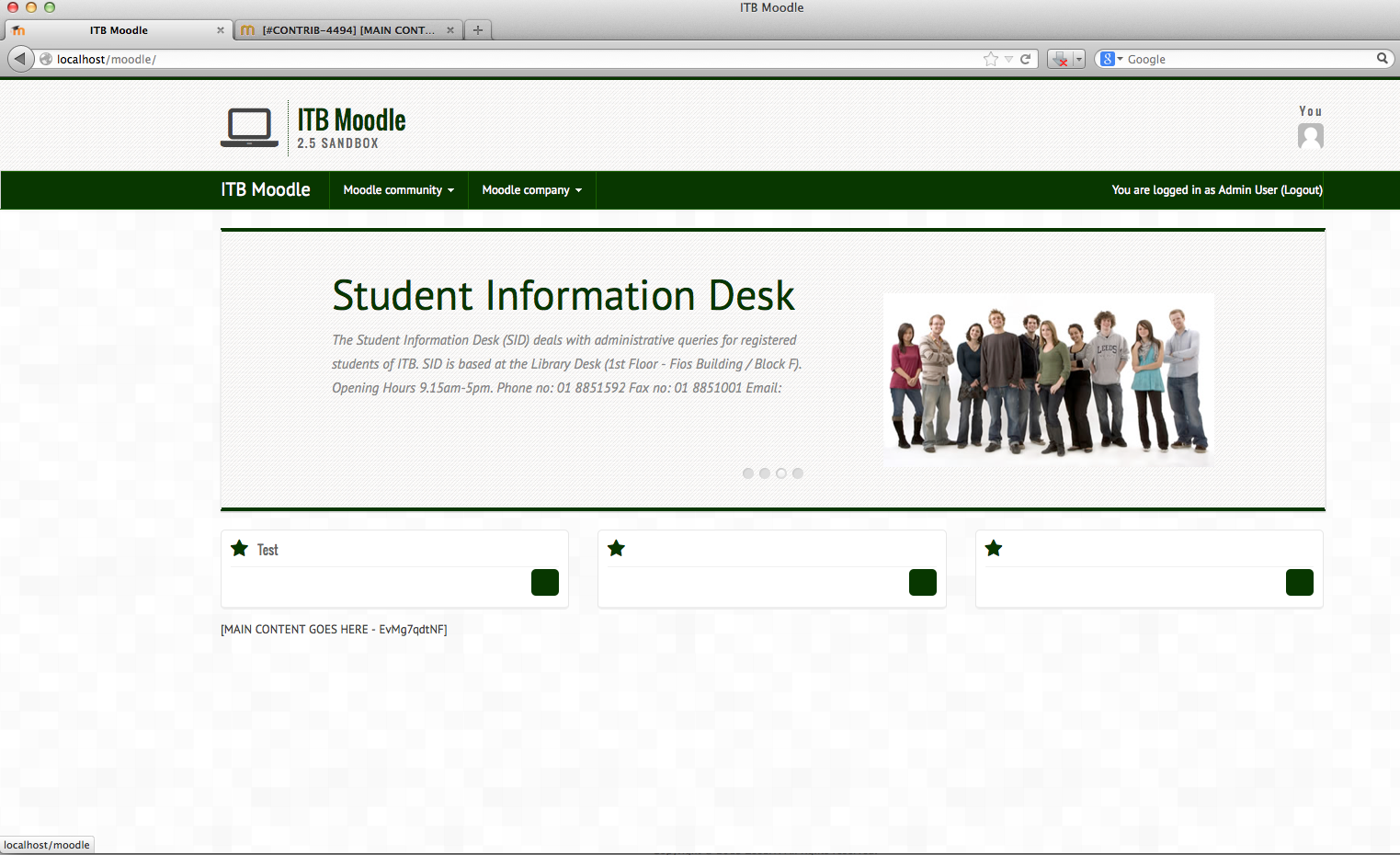Viewport: 1400px width, 855px height.
Task: Click the Student Information Desk heading
Action: click(563, 296)
